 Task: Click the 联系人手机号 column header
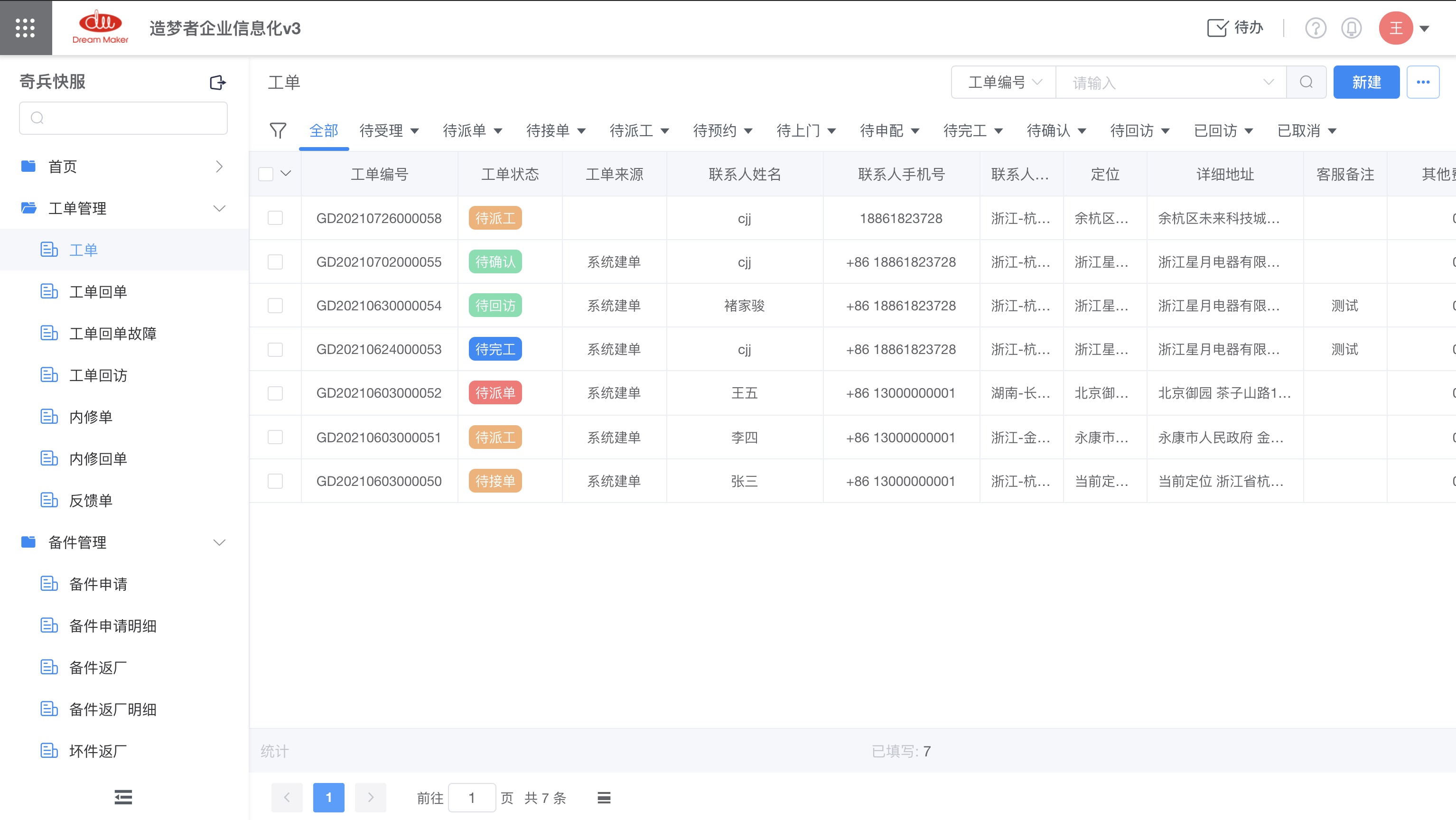tap(901, 174)
